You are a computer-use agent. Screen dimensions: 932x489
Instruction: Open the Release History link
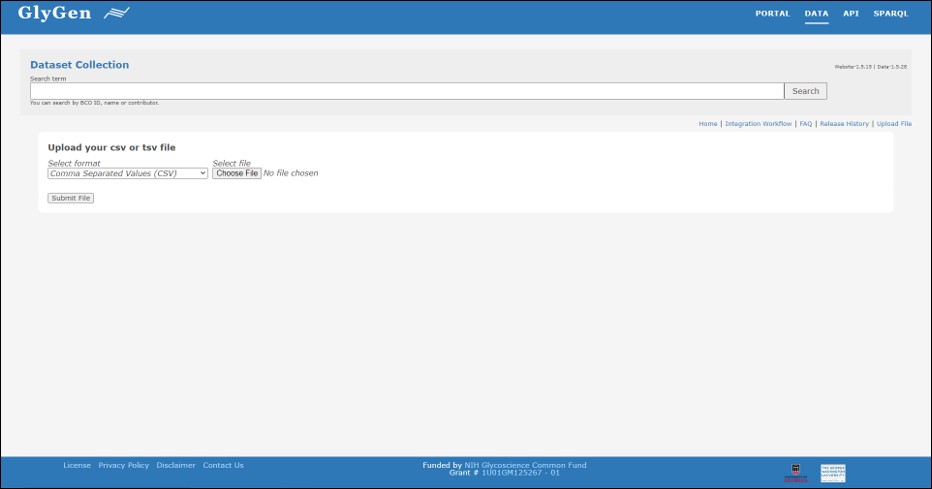[x=844, y=124]
